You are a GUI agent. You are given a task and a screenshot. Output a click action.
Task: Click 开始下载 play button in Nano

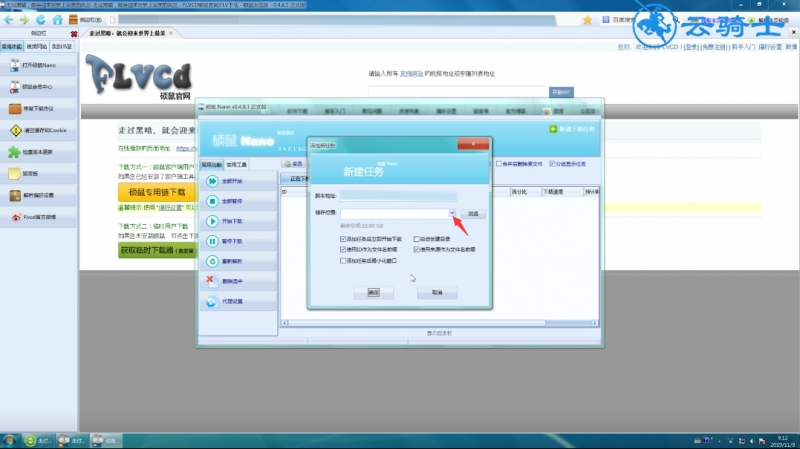click(x=238, y=221)
